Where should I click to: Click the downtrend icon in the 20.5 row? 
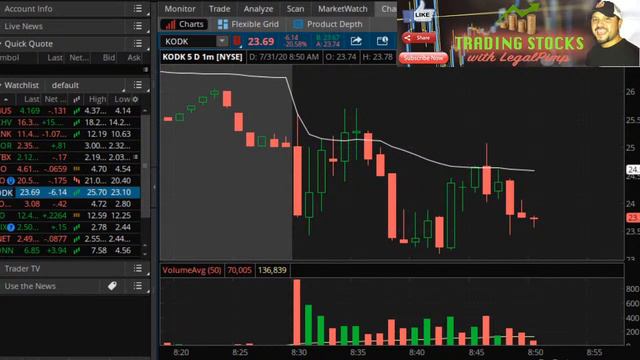coord(77,180)
